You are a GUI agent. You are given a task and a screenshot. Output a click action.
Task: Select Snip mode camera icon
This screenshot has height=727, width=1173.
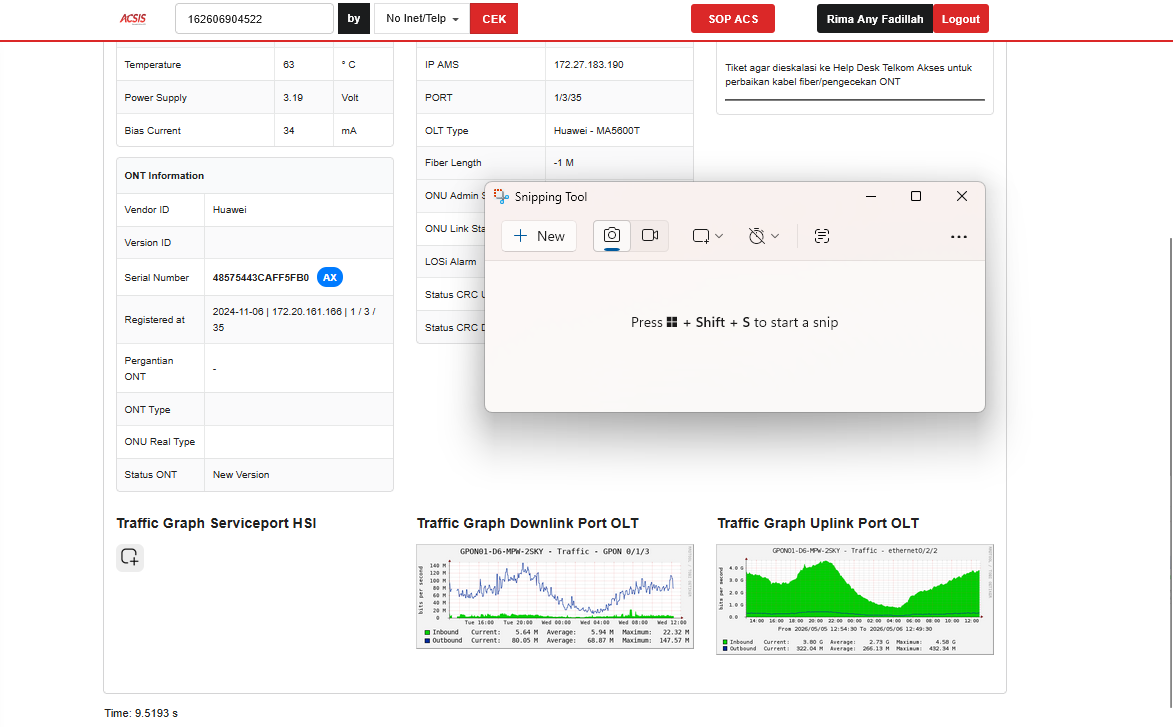612,236
